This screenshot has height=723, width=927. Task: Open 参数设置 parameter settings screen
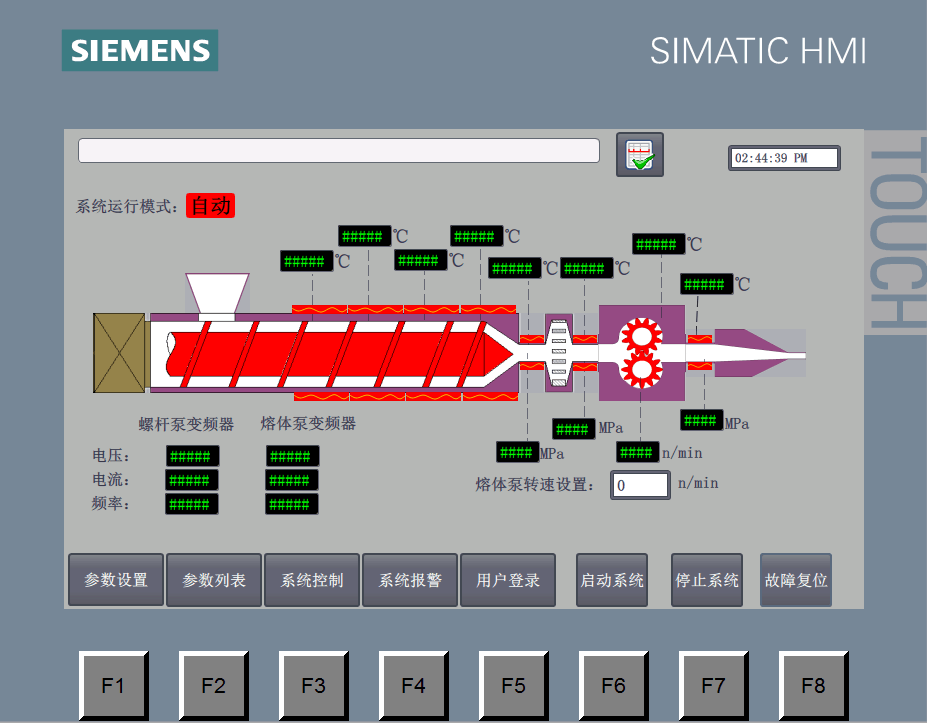(115, 580)
